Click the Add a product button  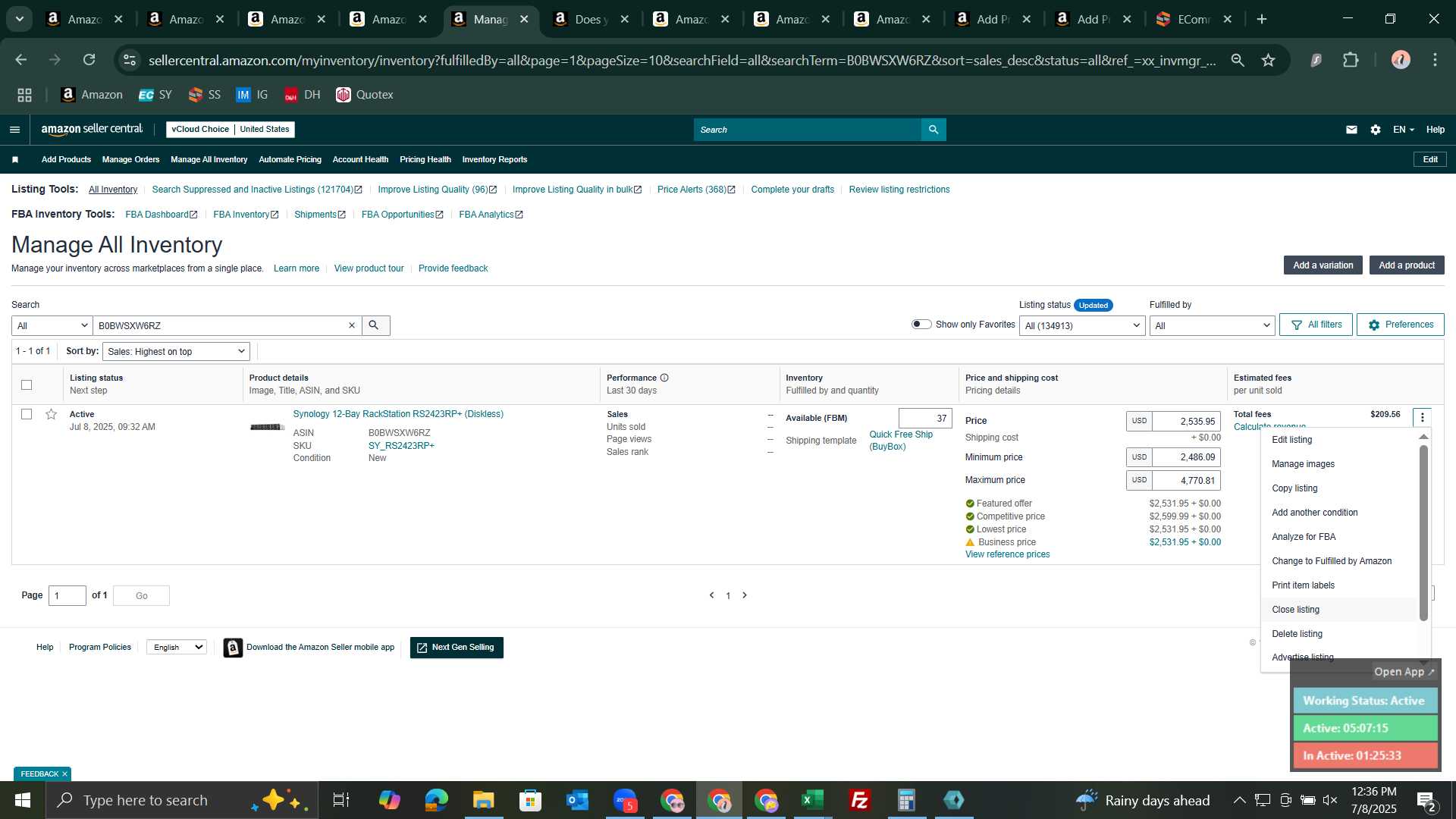[1407, 265]
